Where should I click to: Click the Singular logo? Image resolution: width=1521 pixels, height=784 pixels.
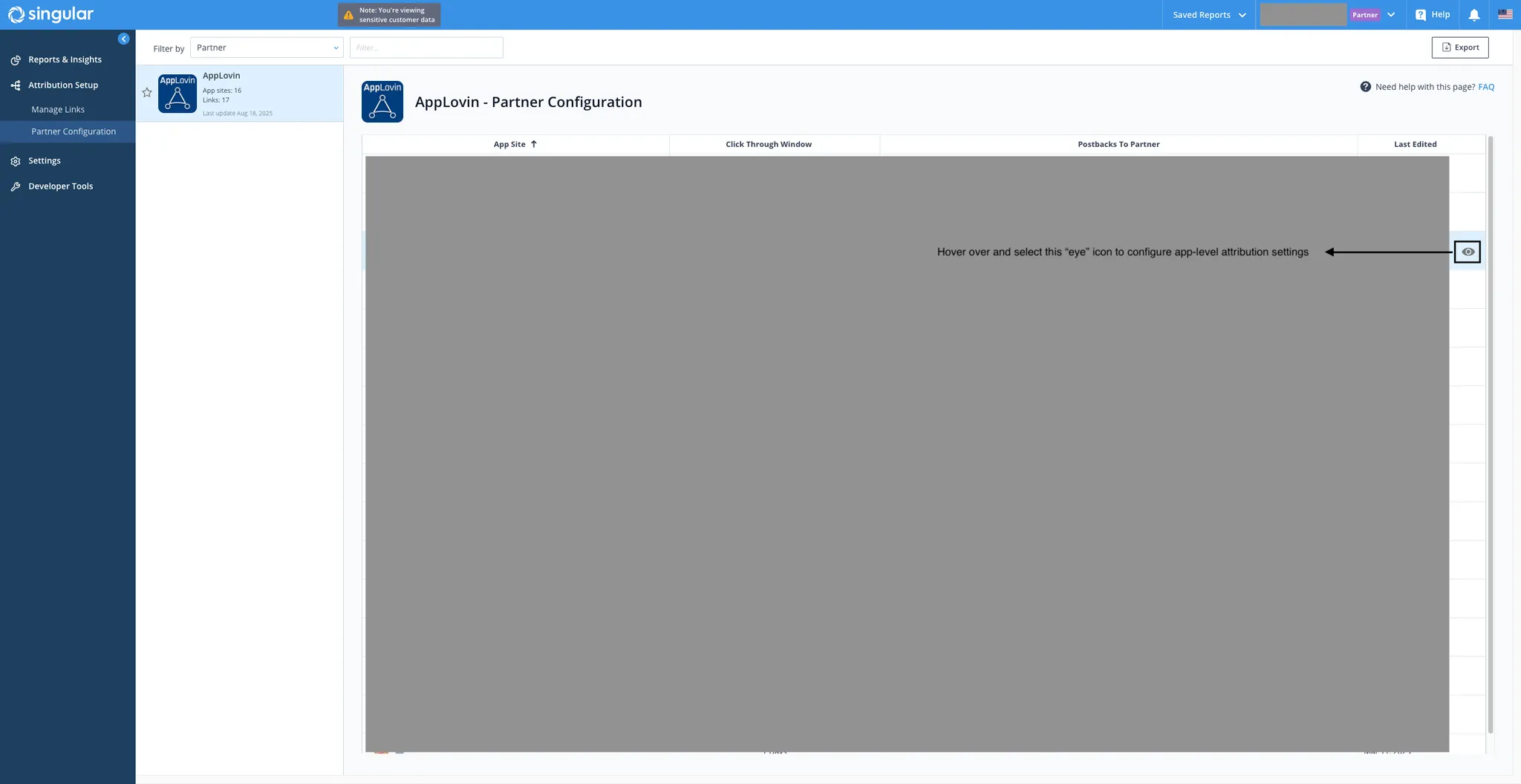(51, 14)
